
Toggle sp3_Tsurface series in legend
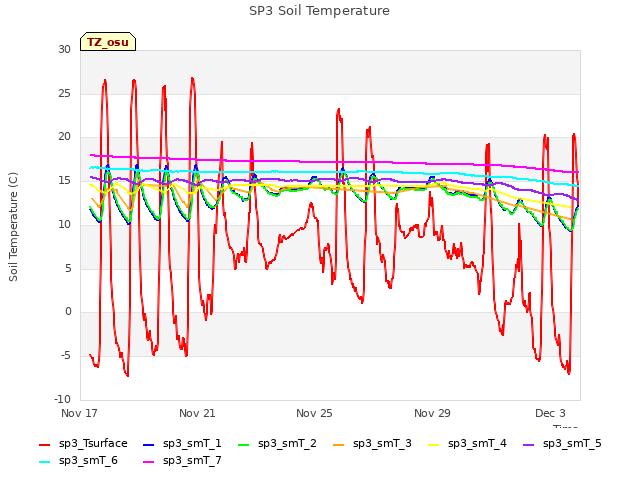[83, 444]
